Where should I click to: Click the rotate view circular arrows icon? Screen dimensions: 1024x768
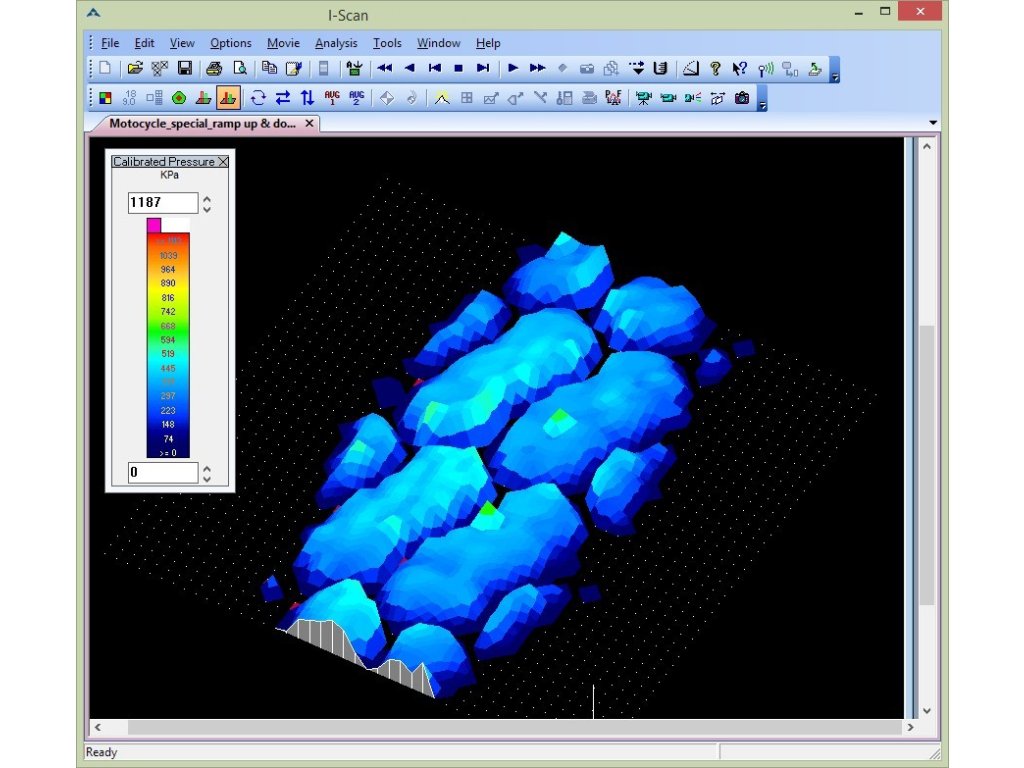click(x=258, y=98)
